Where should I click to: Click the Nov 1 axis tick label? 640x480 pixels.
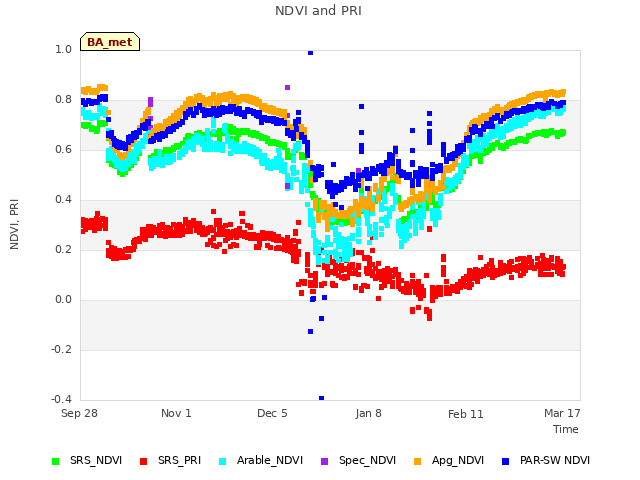176,413
